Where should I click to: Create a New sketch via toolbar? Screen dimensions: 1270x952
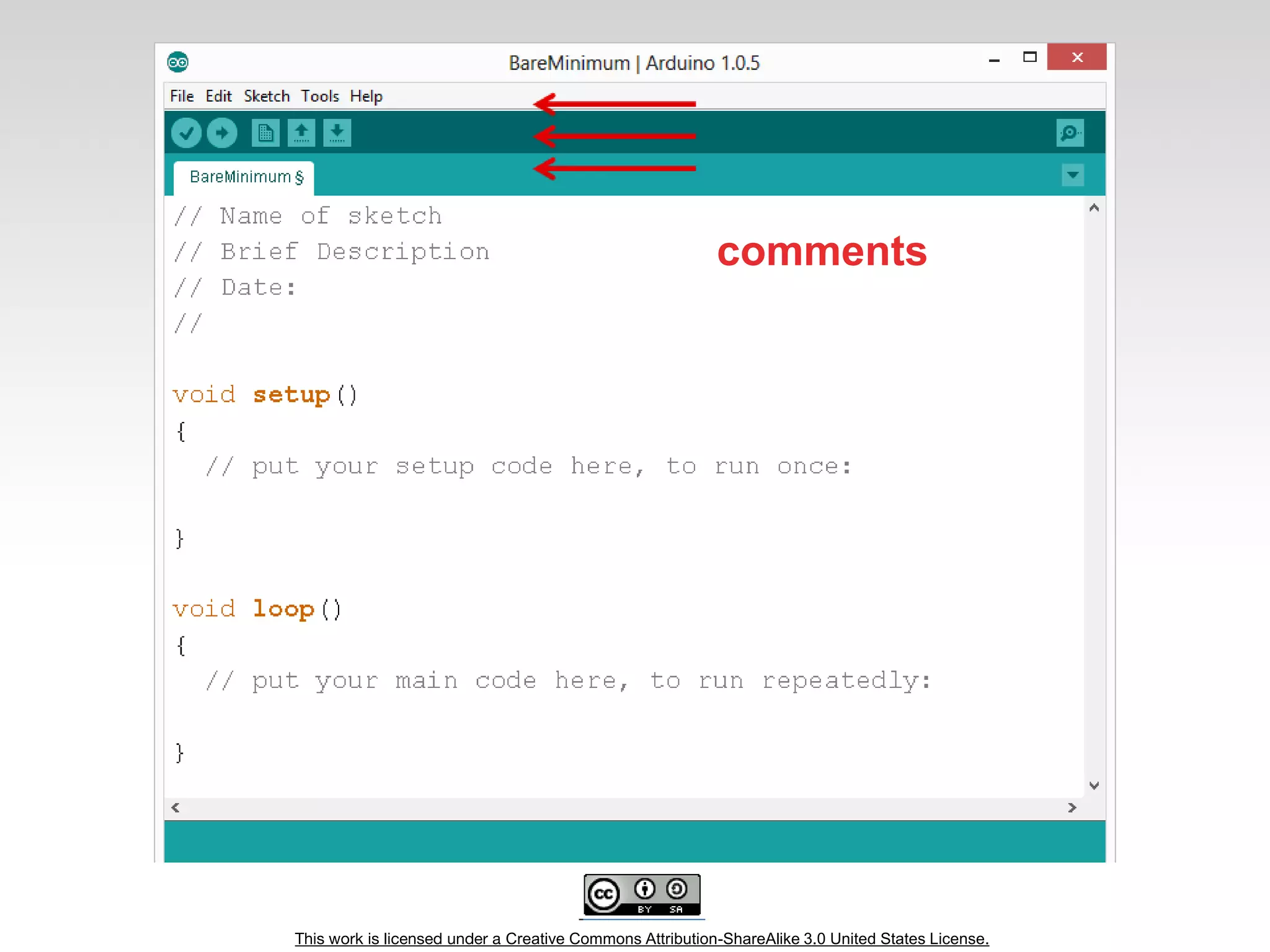click(265, 133)
